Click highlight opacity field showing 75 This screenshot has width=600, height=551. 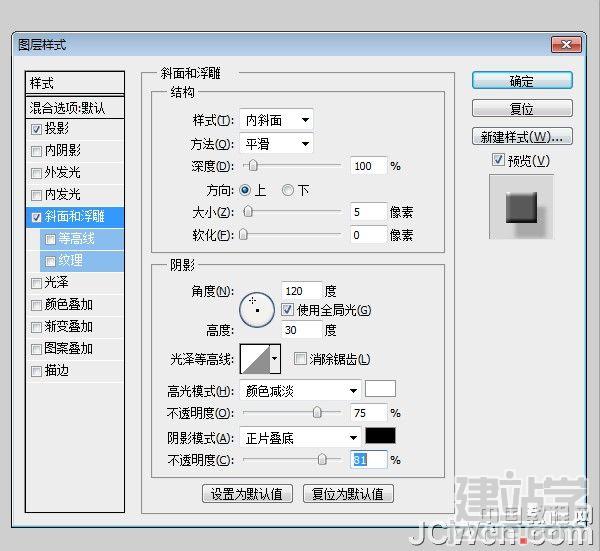pos(368,413)
